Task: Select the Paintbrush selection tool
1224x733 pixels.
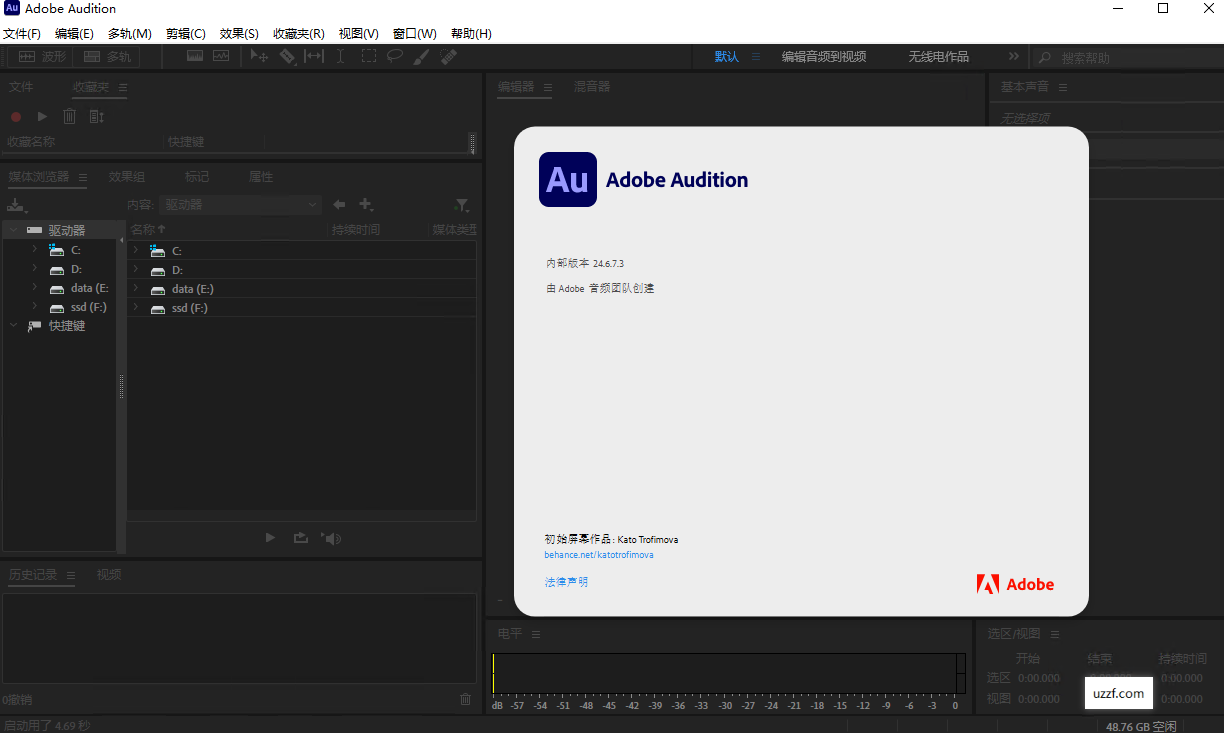Action: pyautogui.click(x=421, y=56)
